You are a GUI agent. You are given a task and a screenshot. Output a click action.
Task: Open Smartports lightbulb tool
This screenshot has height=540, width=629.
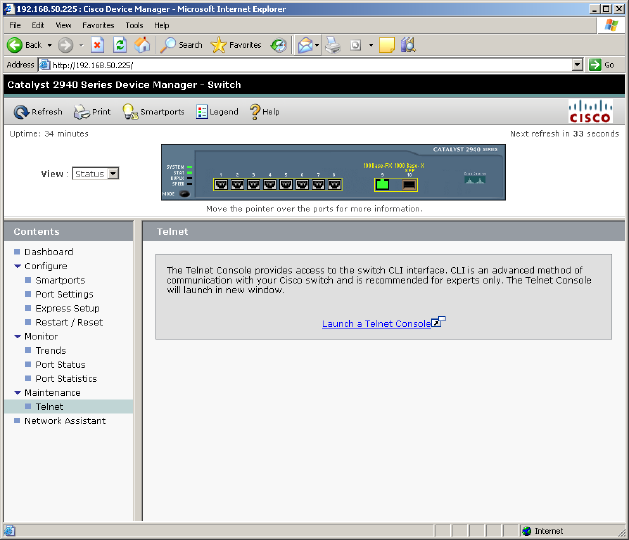153,112
